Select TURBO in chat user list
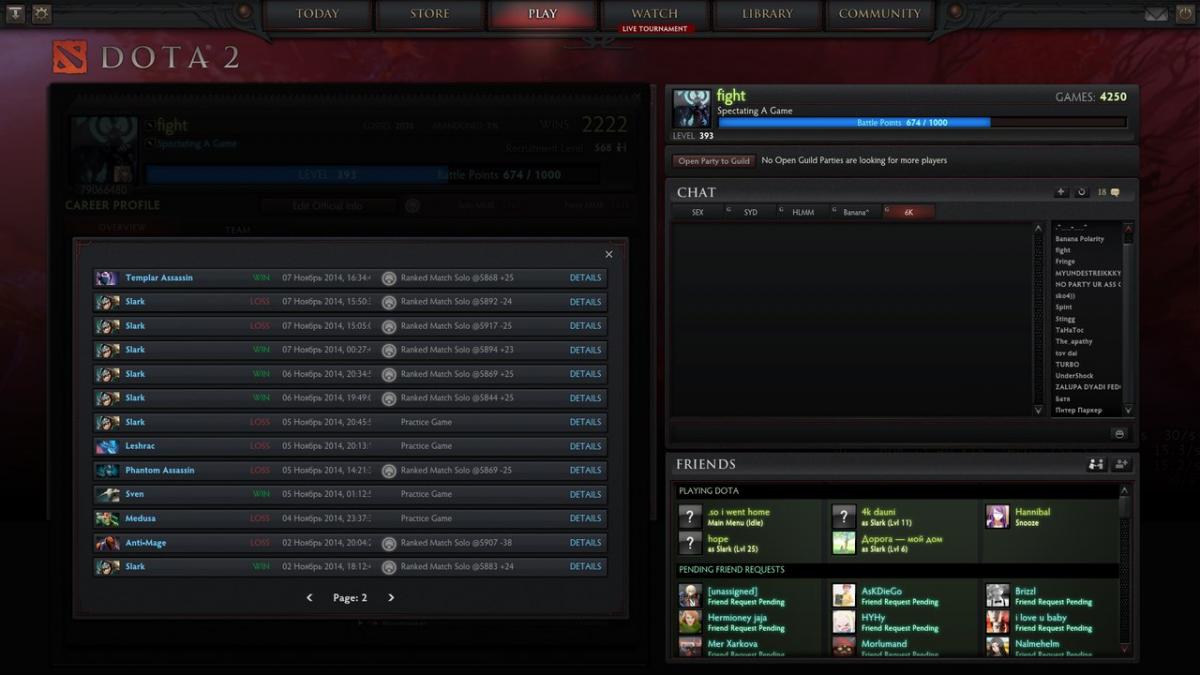The width and height of the screenshot is (1200, 675). 1067,364
